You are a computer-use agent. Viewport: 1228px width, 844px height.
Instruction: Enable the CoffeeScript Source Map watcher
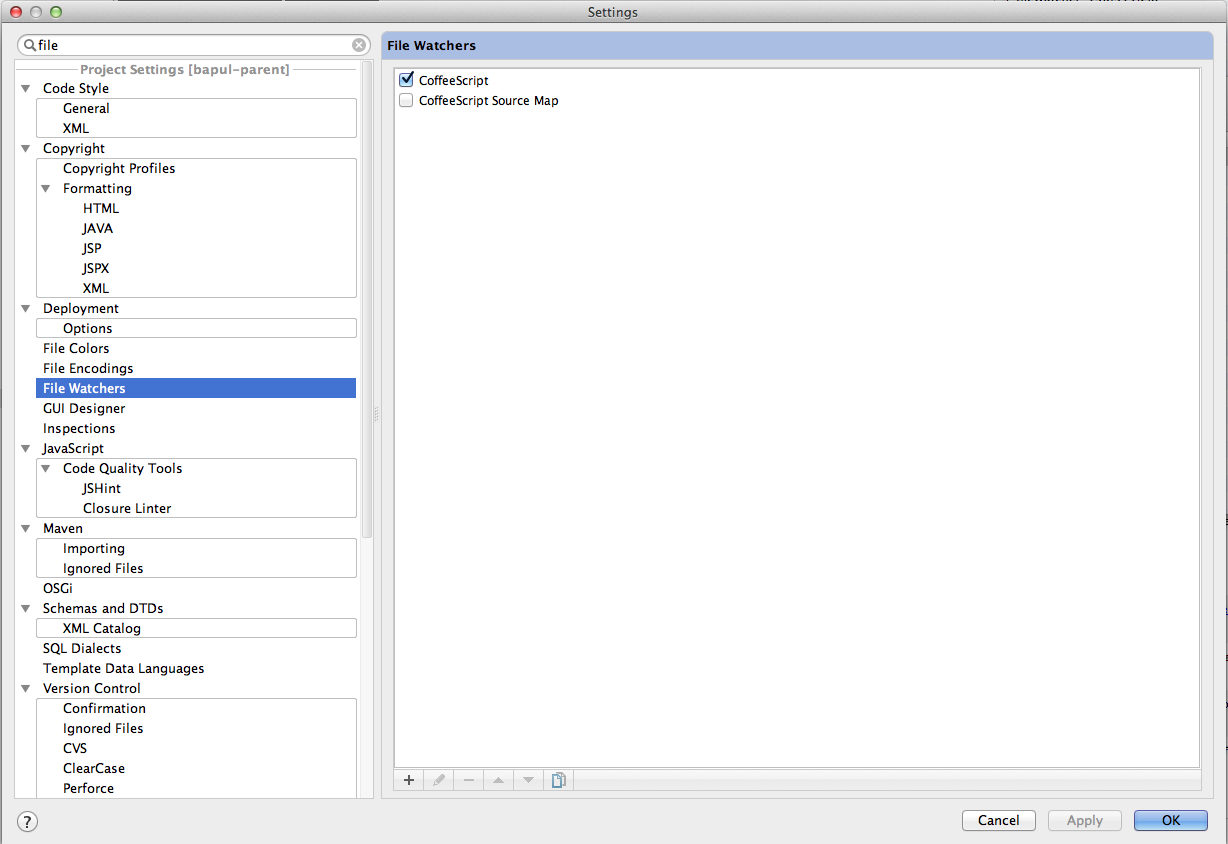406,101
